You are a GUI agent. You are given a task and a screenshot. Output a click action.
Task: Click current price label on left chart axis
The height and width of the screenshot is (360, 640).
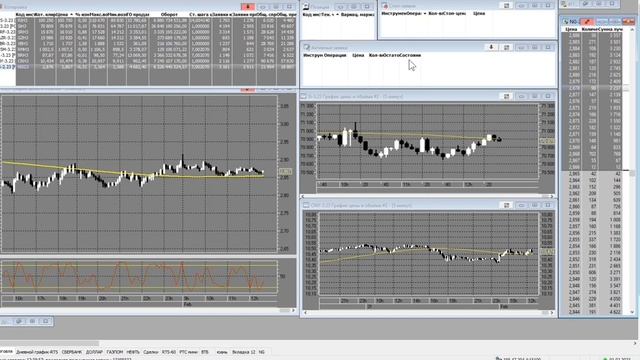point(285,172)
